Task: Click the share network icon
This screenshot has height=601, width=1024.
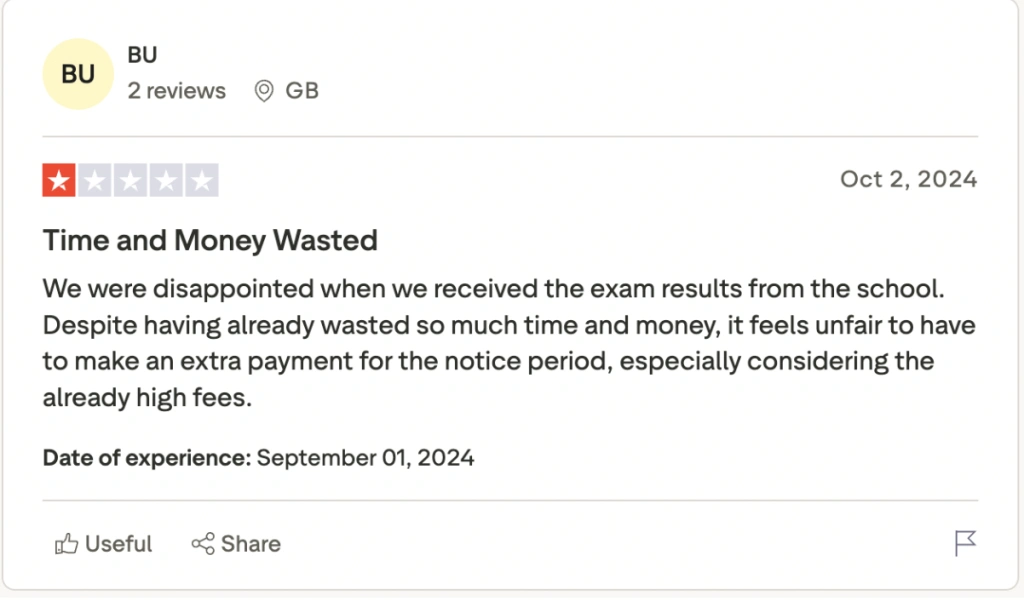Action: [x=203, y=544]
